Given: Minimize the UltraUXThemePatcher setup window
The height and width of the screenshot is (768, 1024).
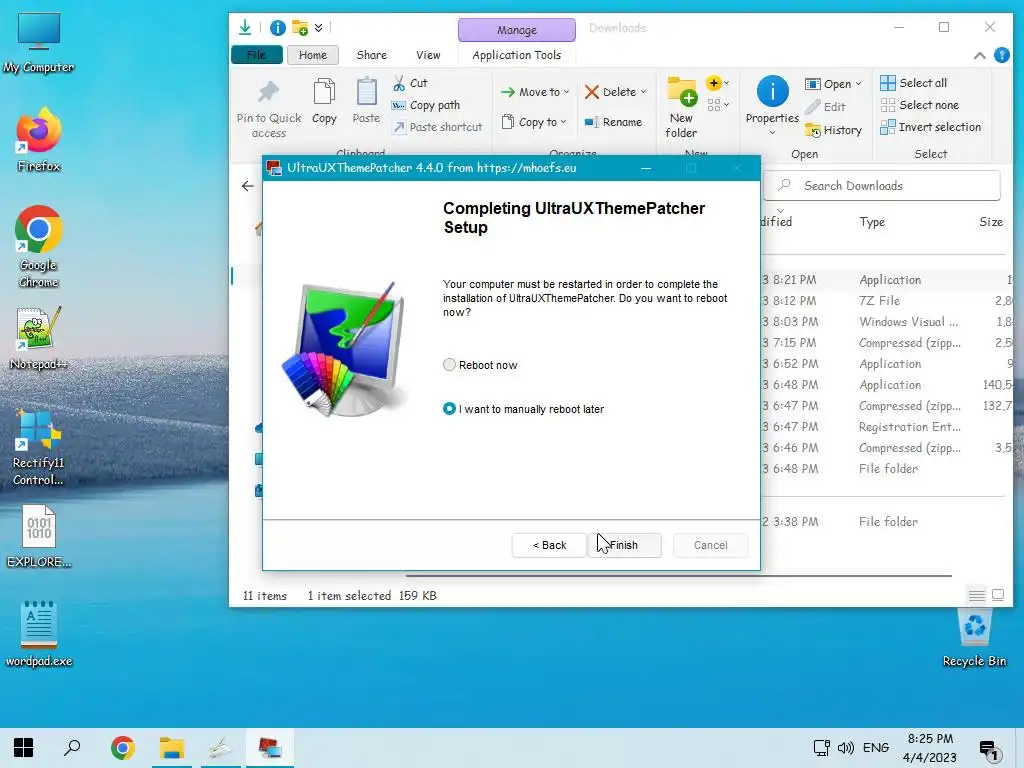Looking at the screenshot, I should point(646,168).
